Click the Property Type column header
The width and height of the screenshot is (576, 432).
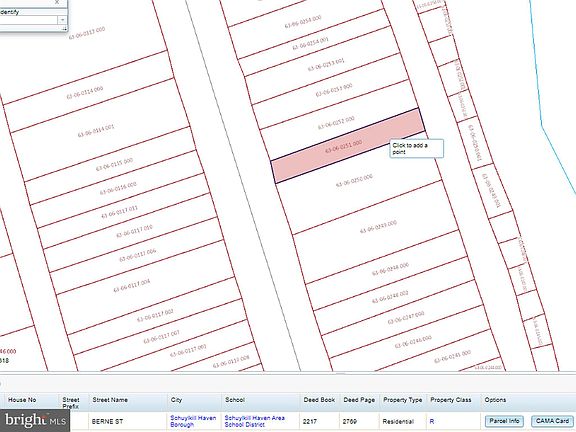coord(403,400)
